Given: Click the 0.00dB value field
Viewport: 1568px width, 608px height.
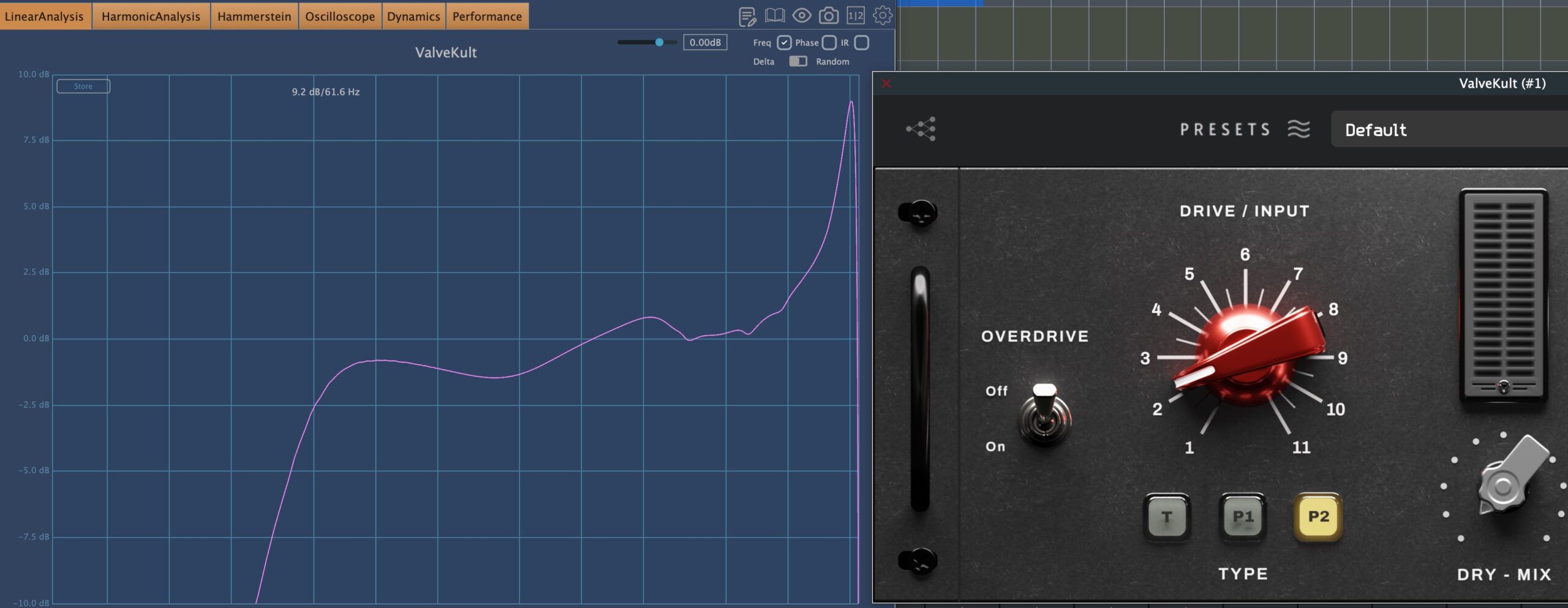Looking at the screenshot, I should [x=705, y=42].
